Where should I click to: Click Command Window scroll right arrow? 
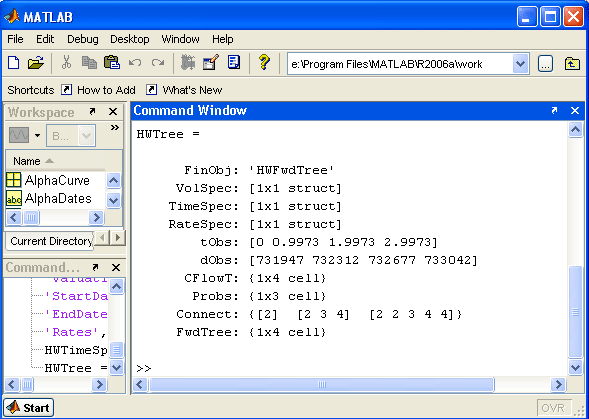pos(558,384)
